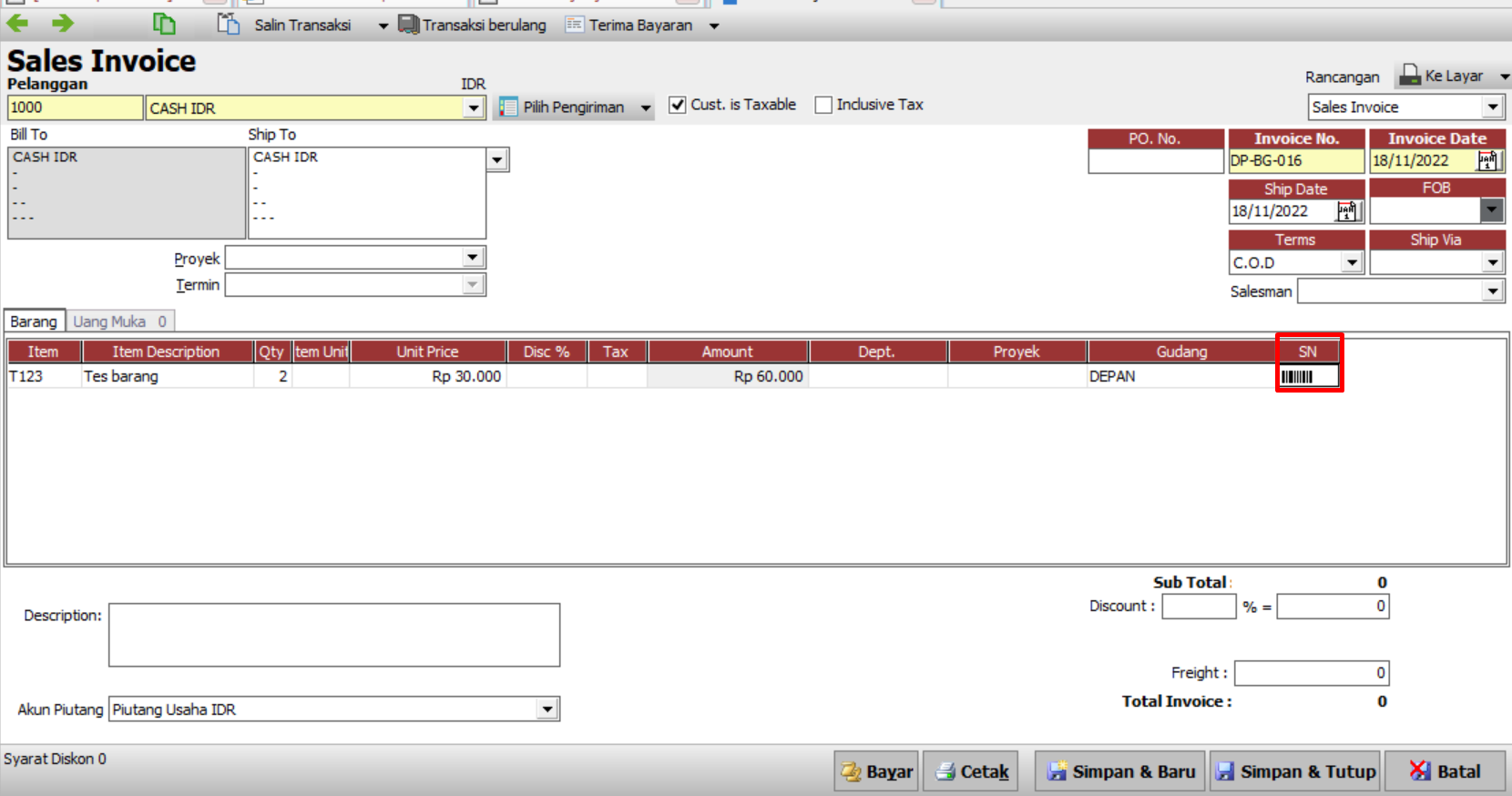
Task: Click the Discount amount input field
Action: tap(1333, 607)
